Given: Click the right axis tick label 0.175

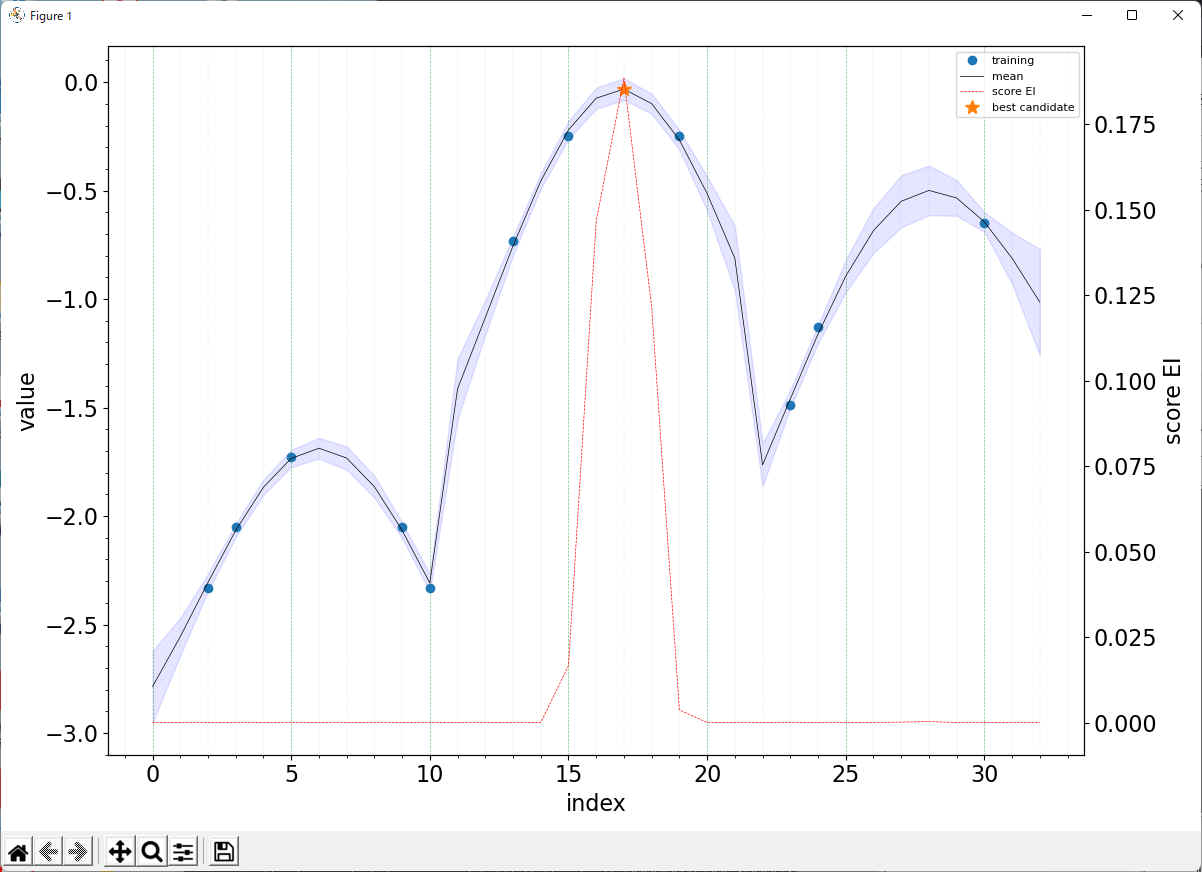Looking at the screenshot, I should pos(1125,125).
